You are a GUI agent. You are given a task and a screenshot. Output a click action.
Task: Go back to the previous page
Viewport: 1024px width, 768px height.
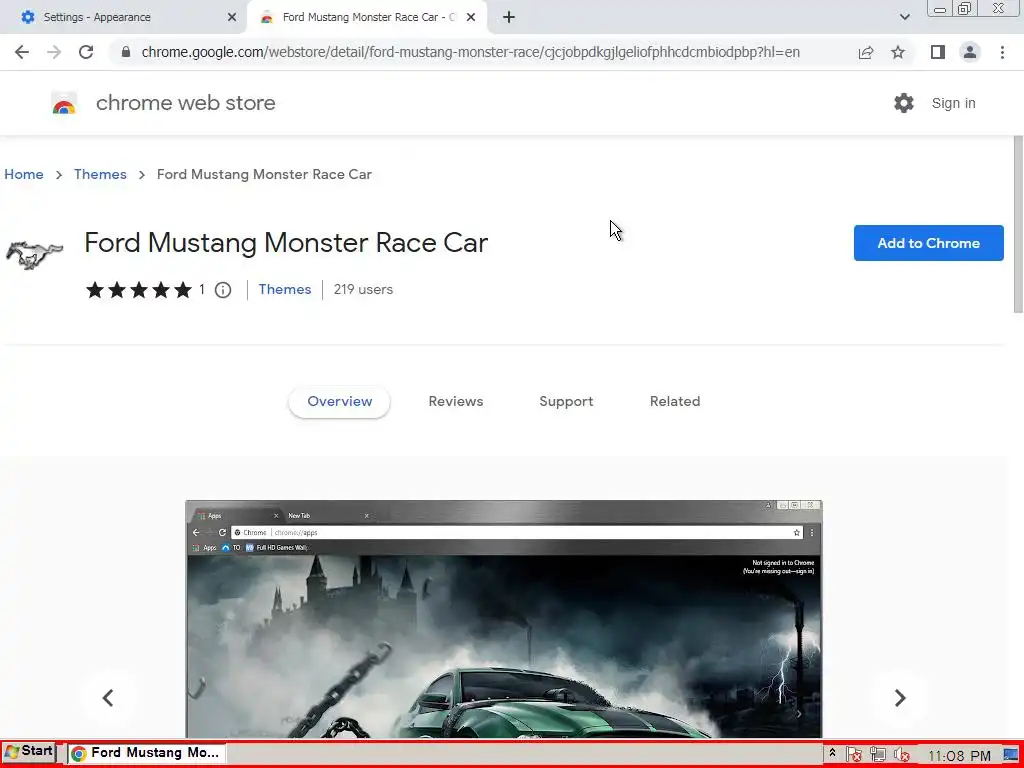(x=22, y=52)
